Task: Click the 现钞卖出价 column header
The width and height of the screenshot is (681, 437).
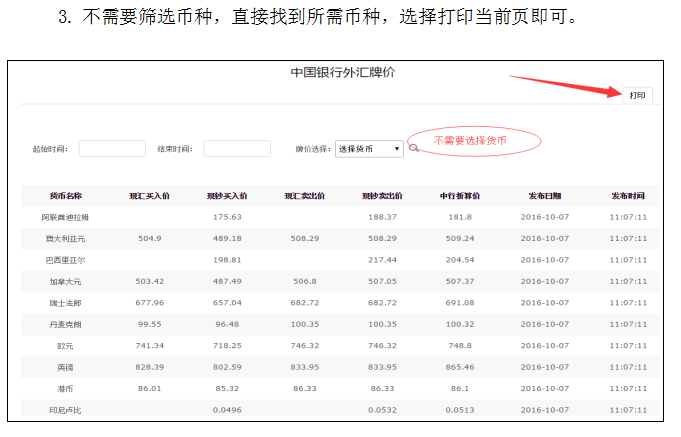Action: [x=382, y=195]
